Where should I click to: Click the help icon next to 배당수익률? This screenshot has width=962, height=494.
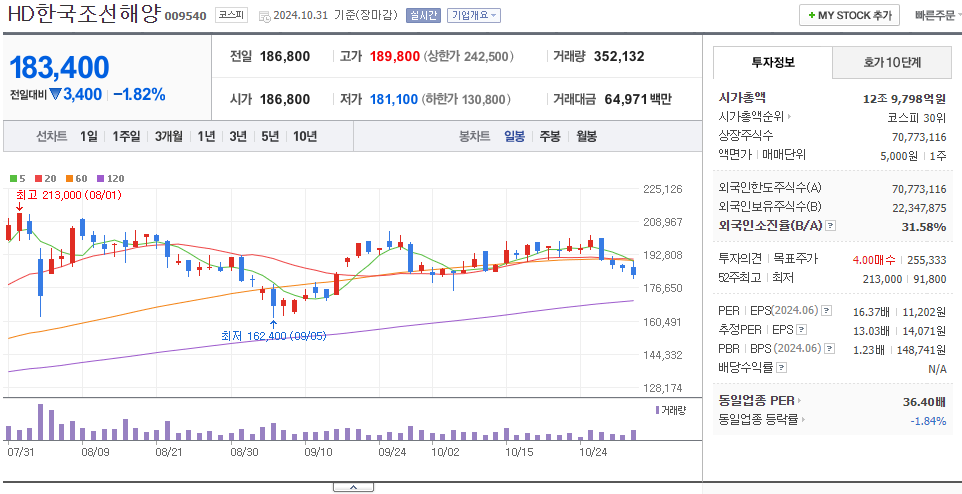[781, 368]
